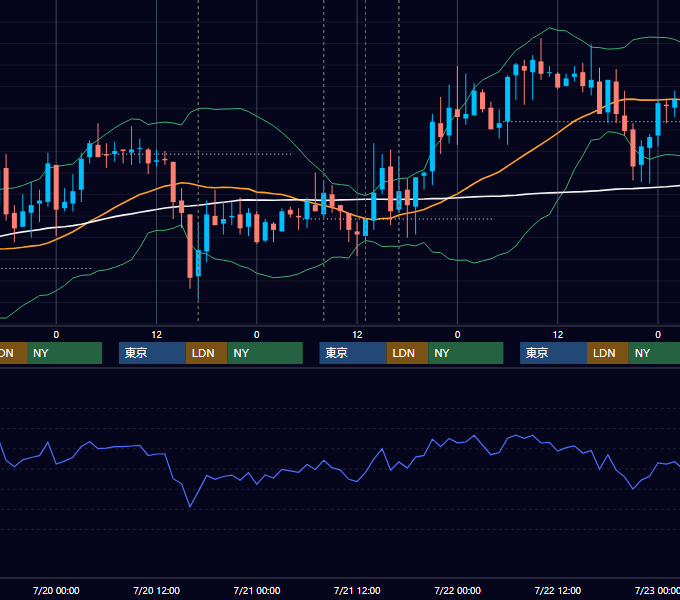Select the 東京 session block for 7/20
The image size is (680, 600).
(x=152, y=353)
